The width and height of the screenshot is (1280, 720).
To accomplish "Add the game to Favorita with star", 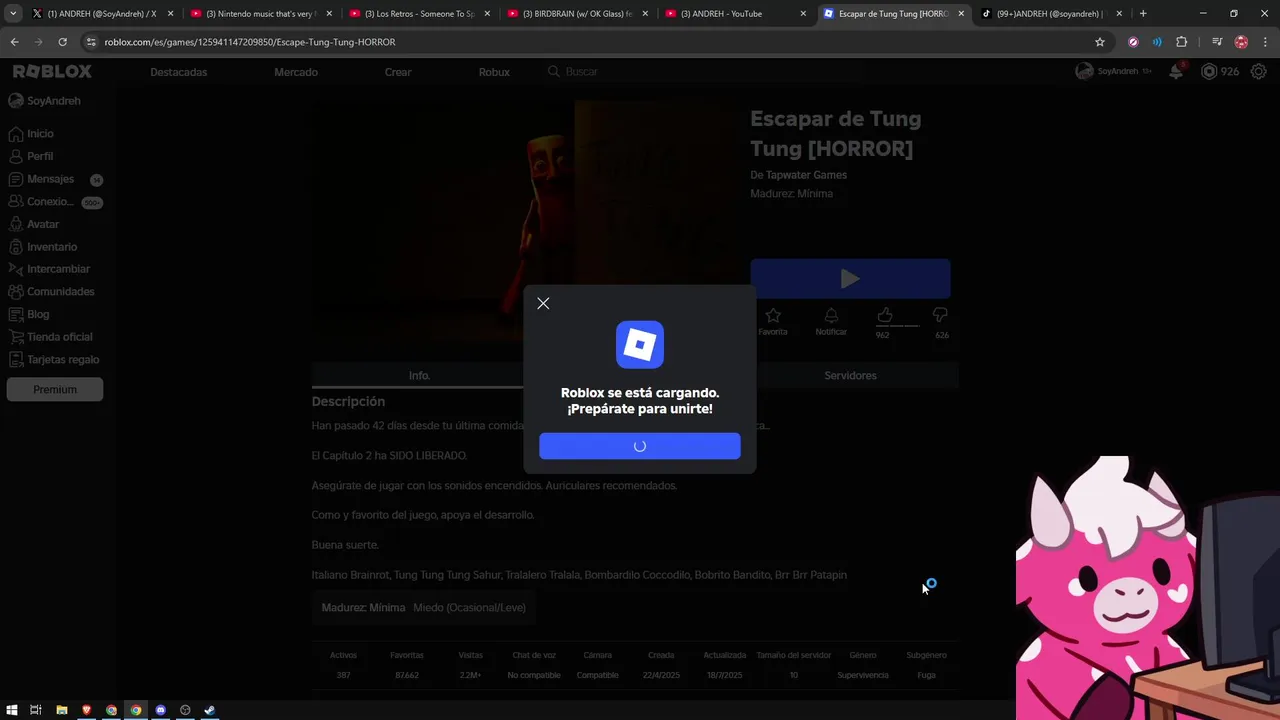I will click(773, 321).
